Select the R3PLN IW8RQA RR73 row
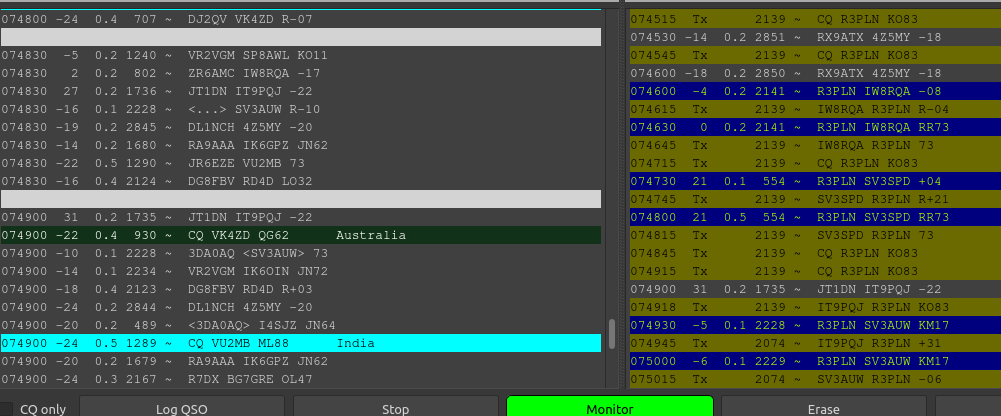Viewport: 1001px width, 416px height. (815, 127)
